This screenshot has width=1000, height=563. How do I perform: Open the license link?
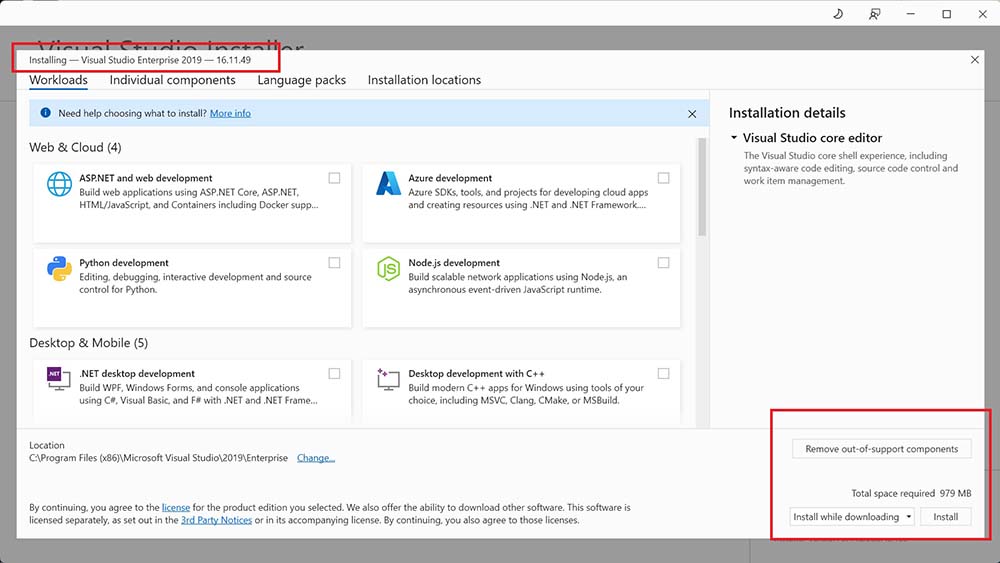(x=176, y=508)
